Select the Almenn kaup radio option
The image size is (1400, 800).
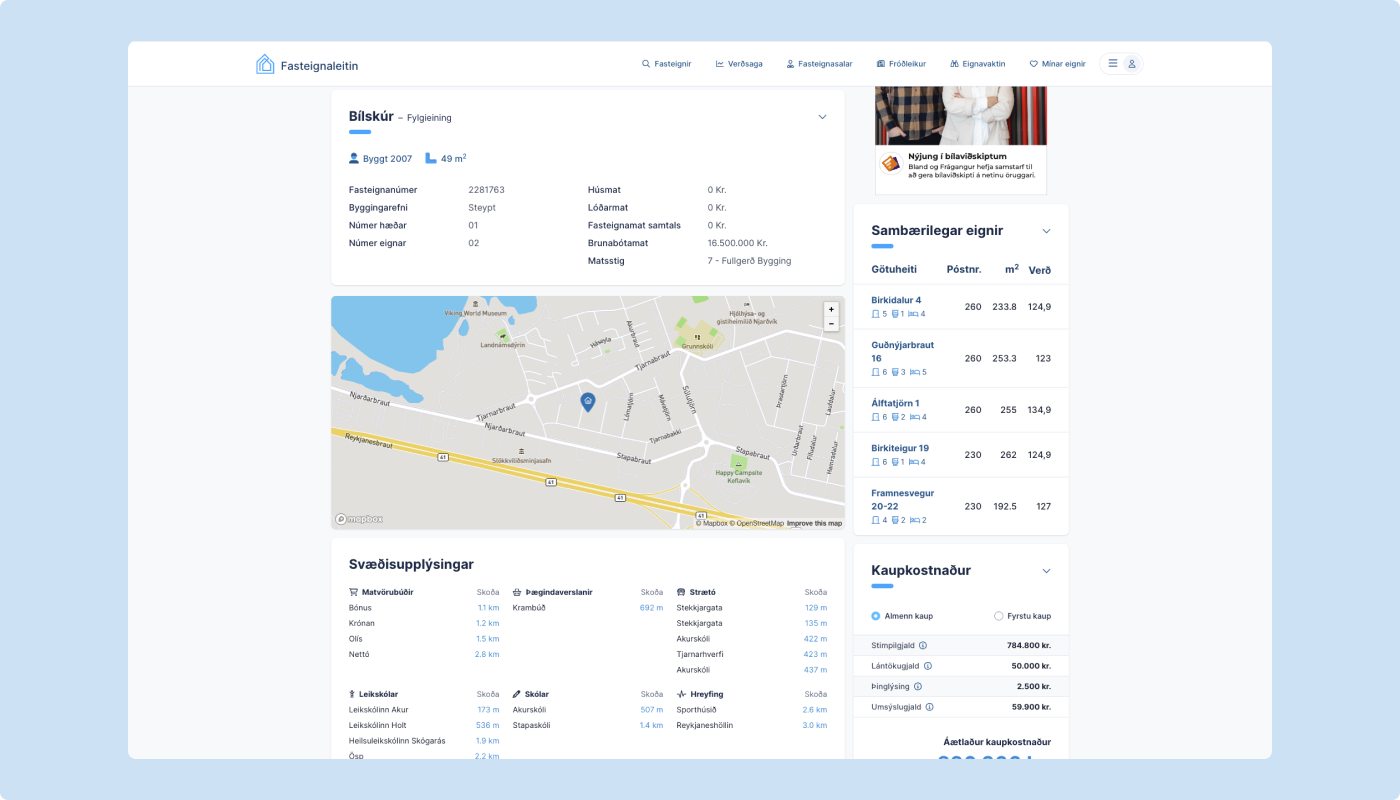[876, 616]
